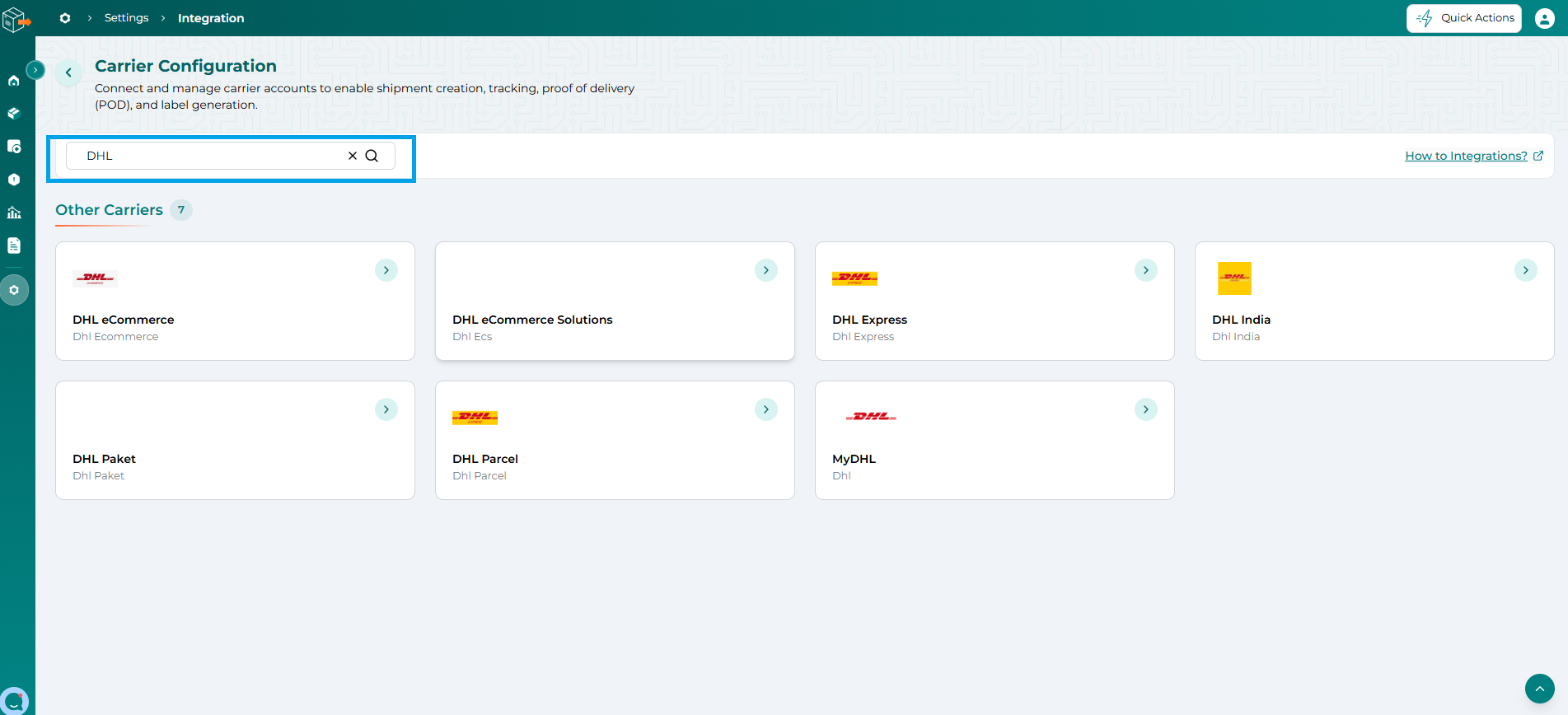Open DHL Express with its arrow button
Screen dimensions: 1568x715
point(1146,270)
